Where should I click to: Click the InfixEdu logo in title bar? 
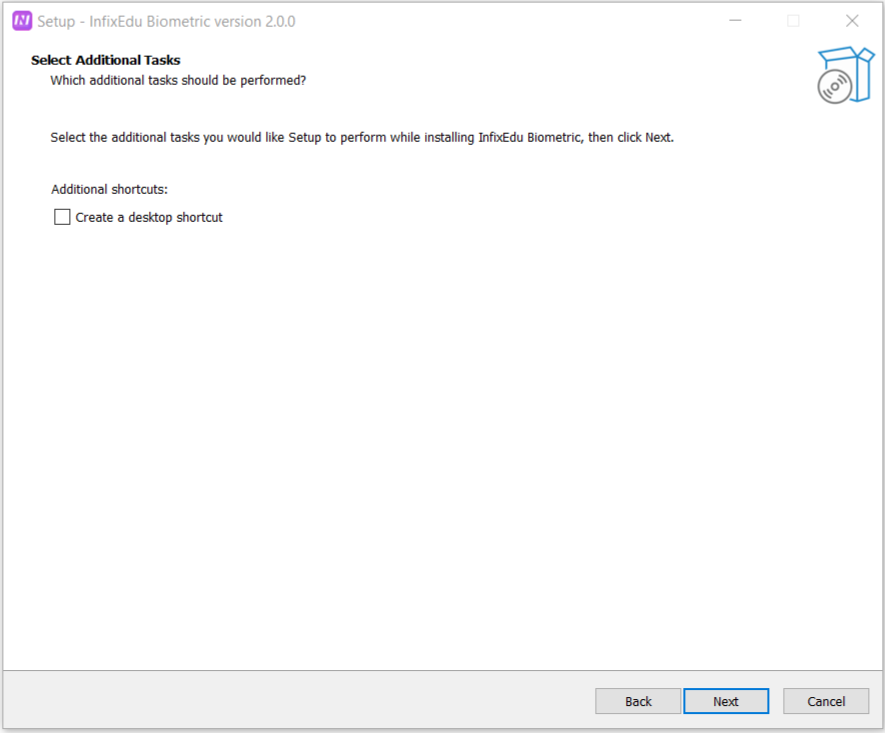(x=22, y=21)
